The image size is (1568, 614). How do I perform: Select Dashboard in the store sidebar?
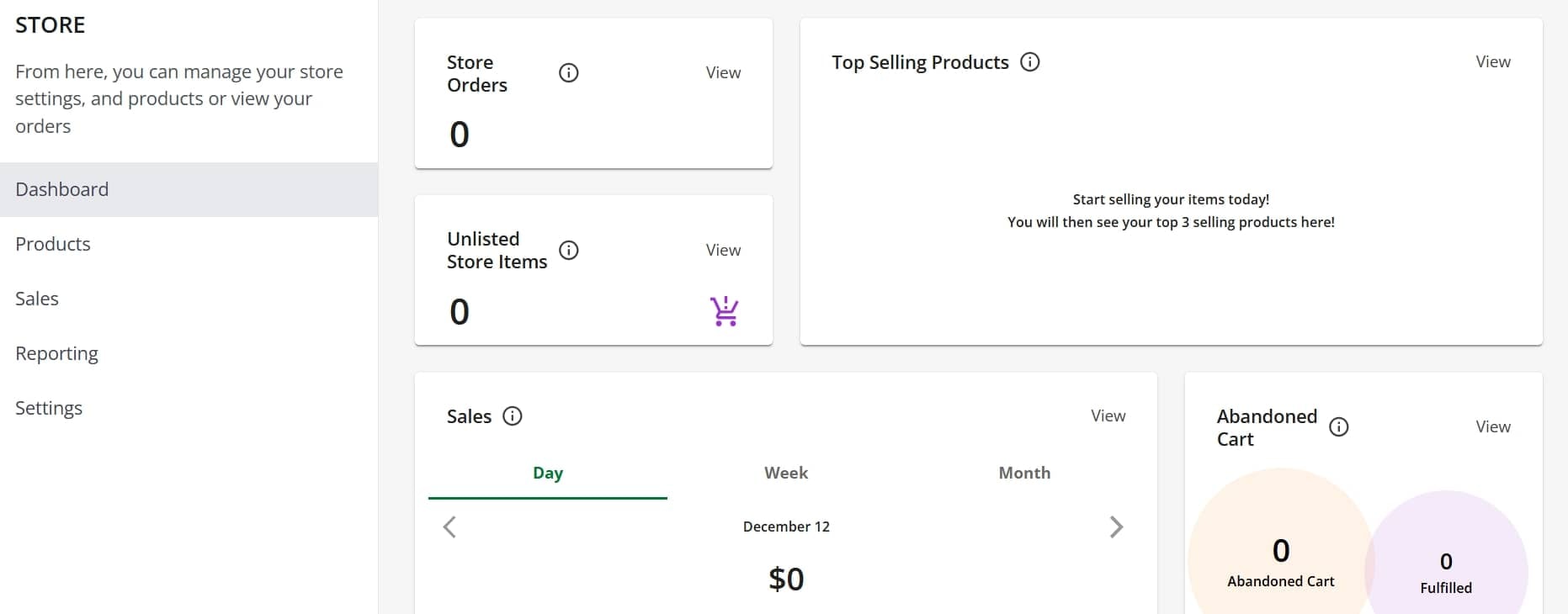(x=62, y=189)
